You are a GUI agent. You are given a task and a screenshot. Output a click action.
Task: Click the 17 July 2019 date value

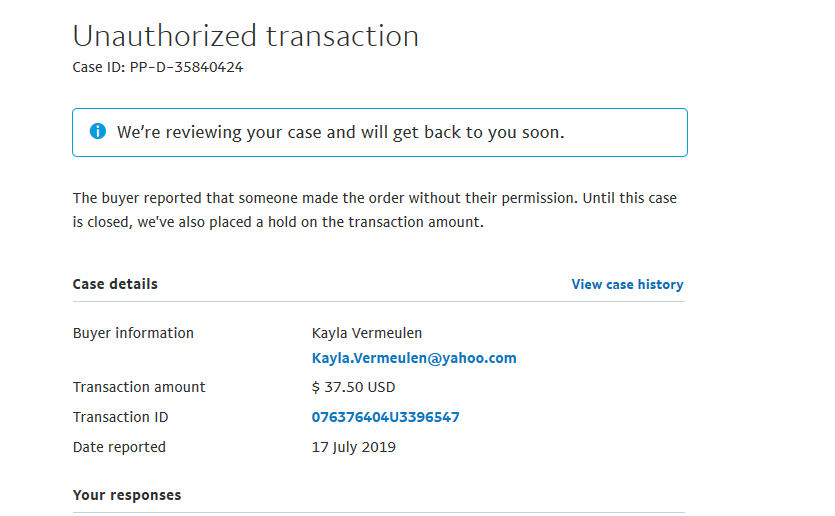point(353,447)
